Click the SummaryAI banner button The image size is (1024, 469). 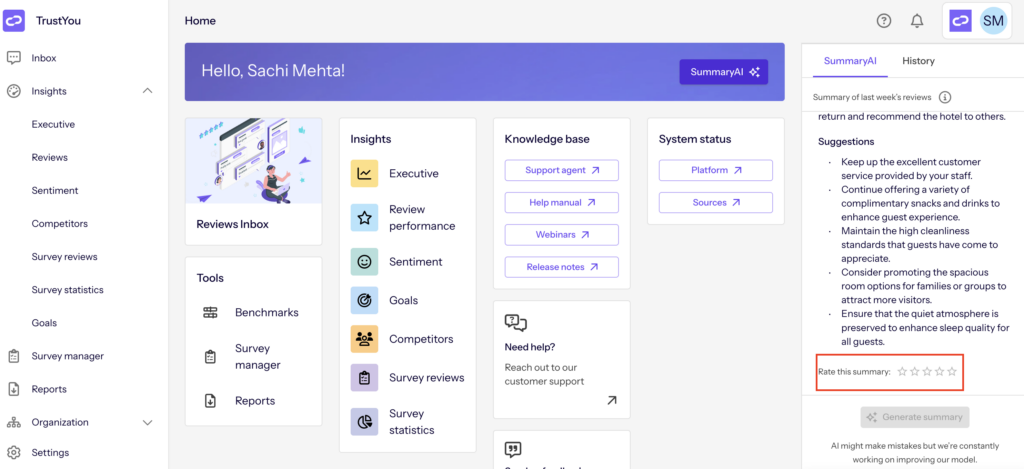pos(724,72)
